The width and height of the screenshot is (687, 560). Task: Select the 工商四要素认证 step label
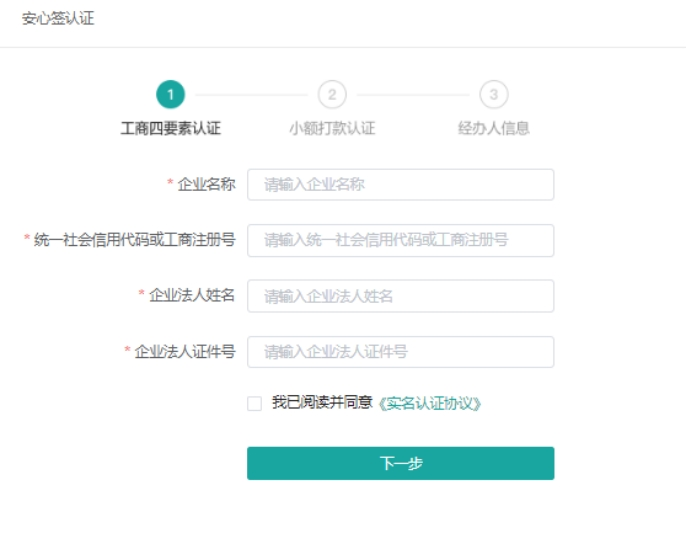(170, 128)
